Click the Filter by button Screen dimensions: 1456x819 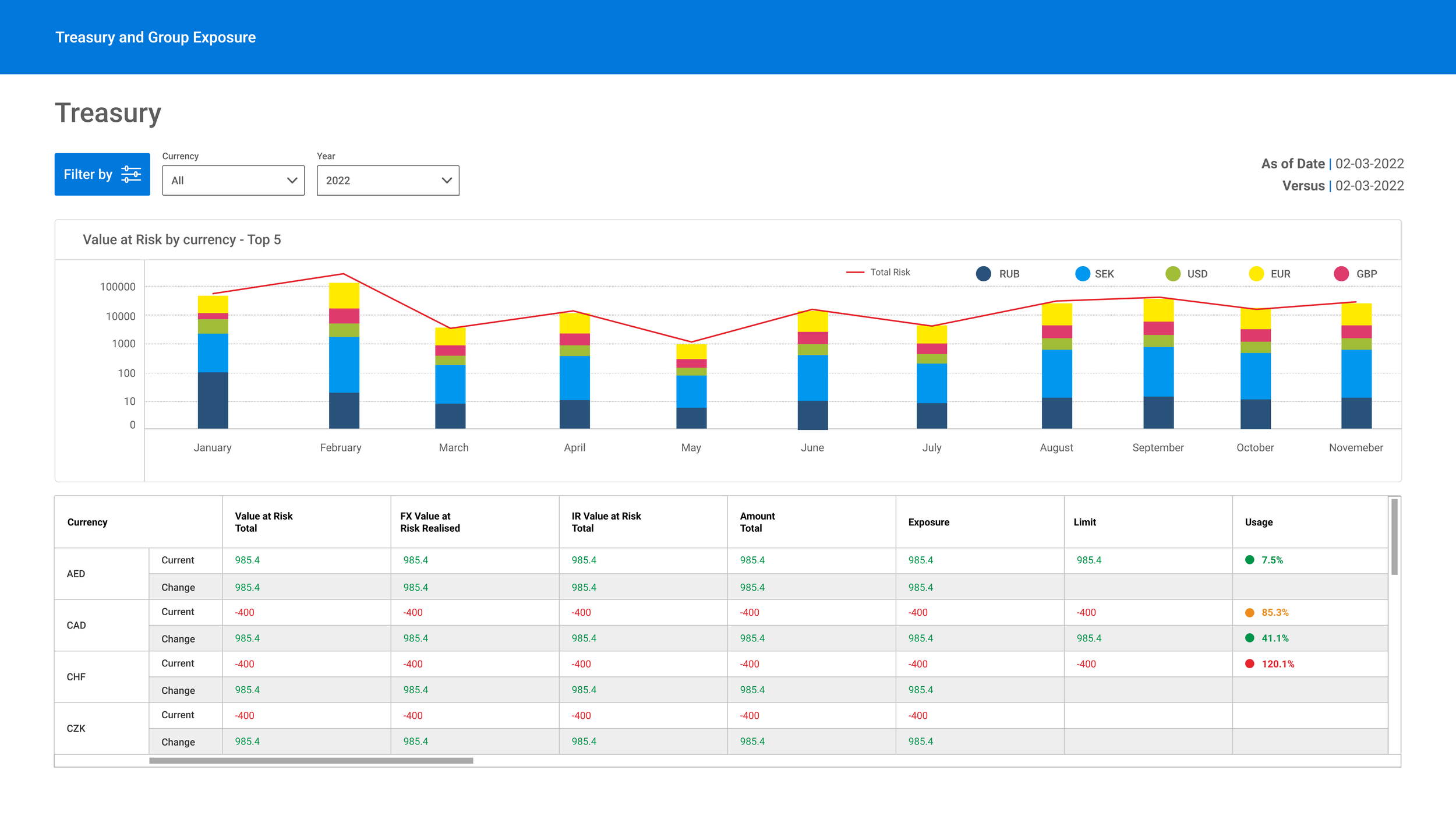coord(87,174)
